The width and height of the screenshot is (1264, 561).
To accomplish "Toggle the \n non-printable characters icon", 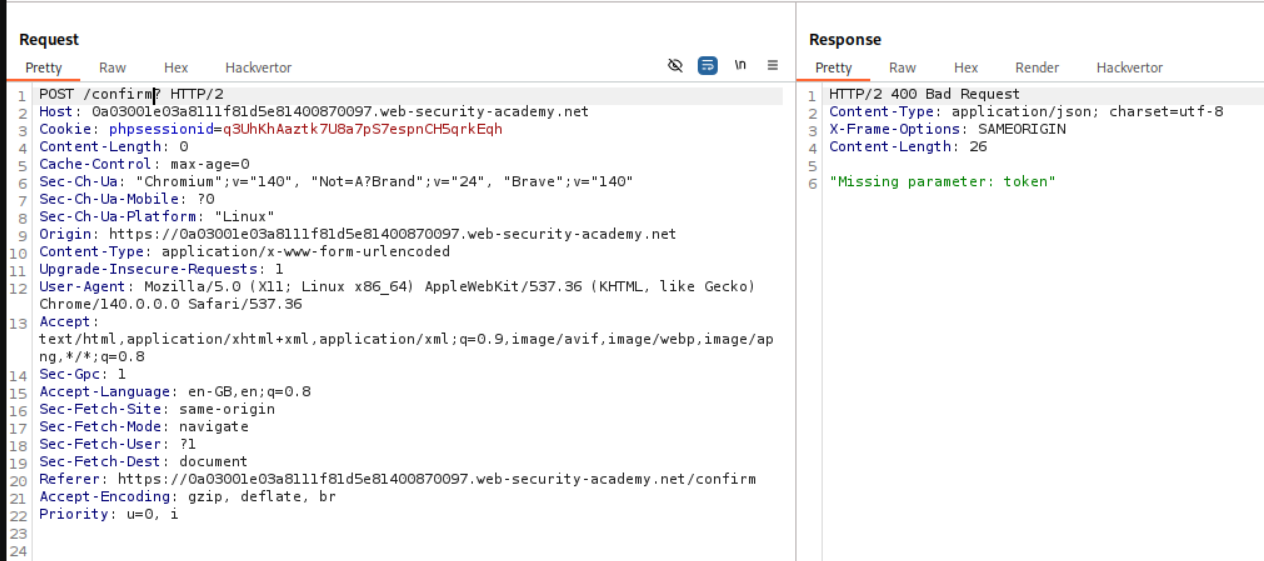I will click(x=740, y=66).
